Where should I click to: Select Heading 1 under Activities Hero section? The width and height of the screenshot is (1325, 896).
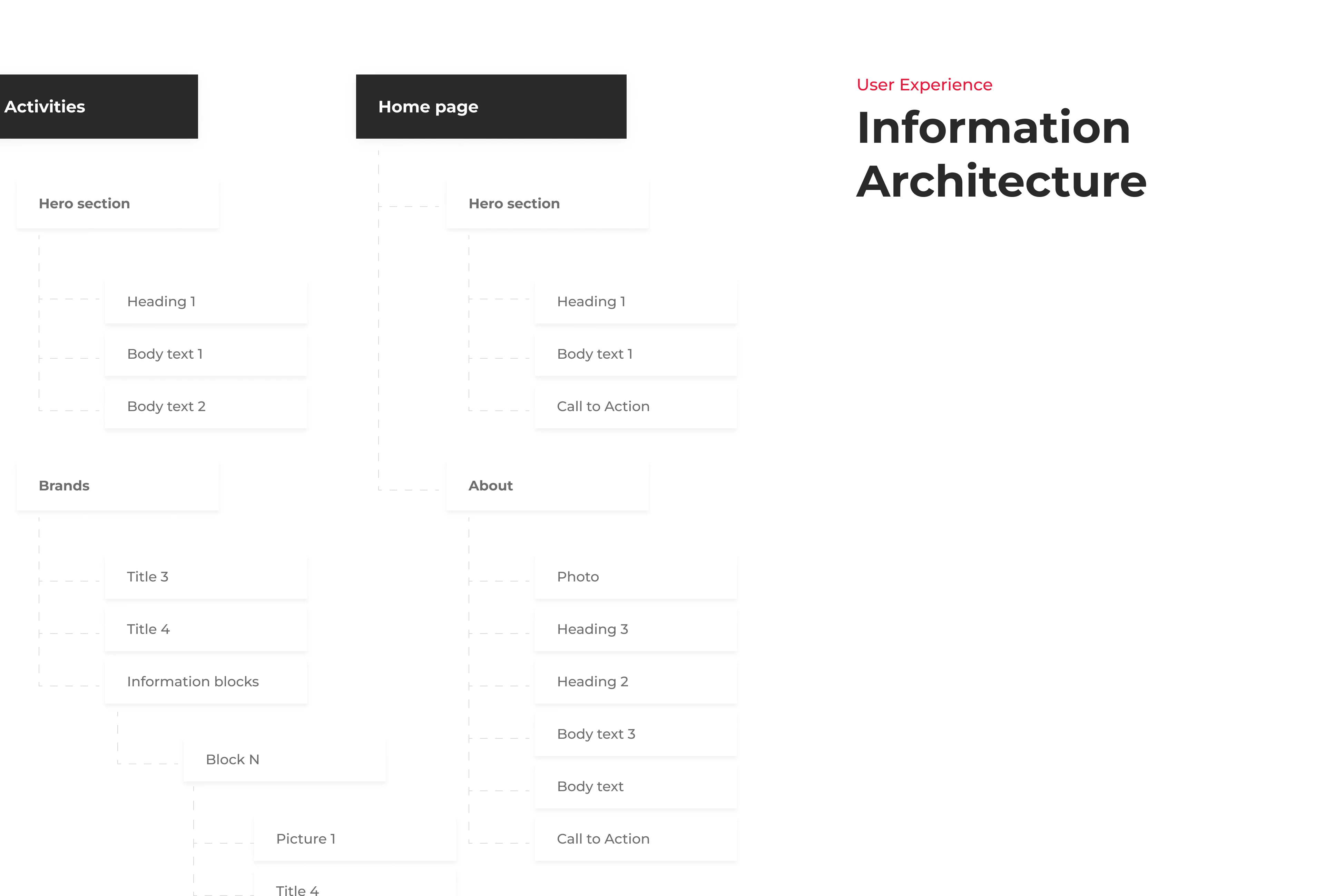tap(205, 301)
